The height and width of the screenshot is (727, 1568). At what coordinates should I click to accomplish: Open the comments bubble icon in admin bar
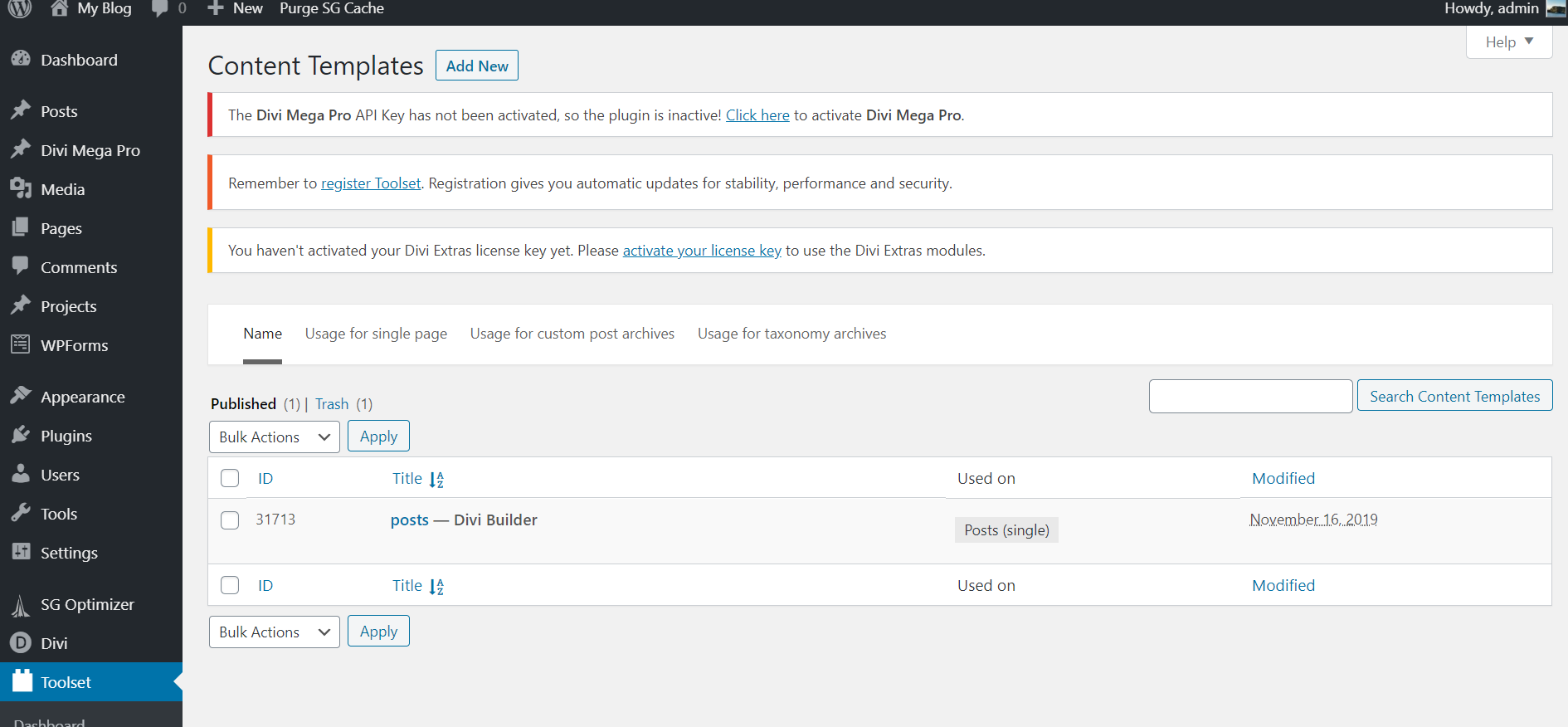160,8
